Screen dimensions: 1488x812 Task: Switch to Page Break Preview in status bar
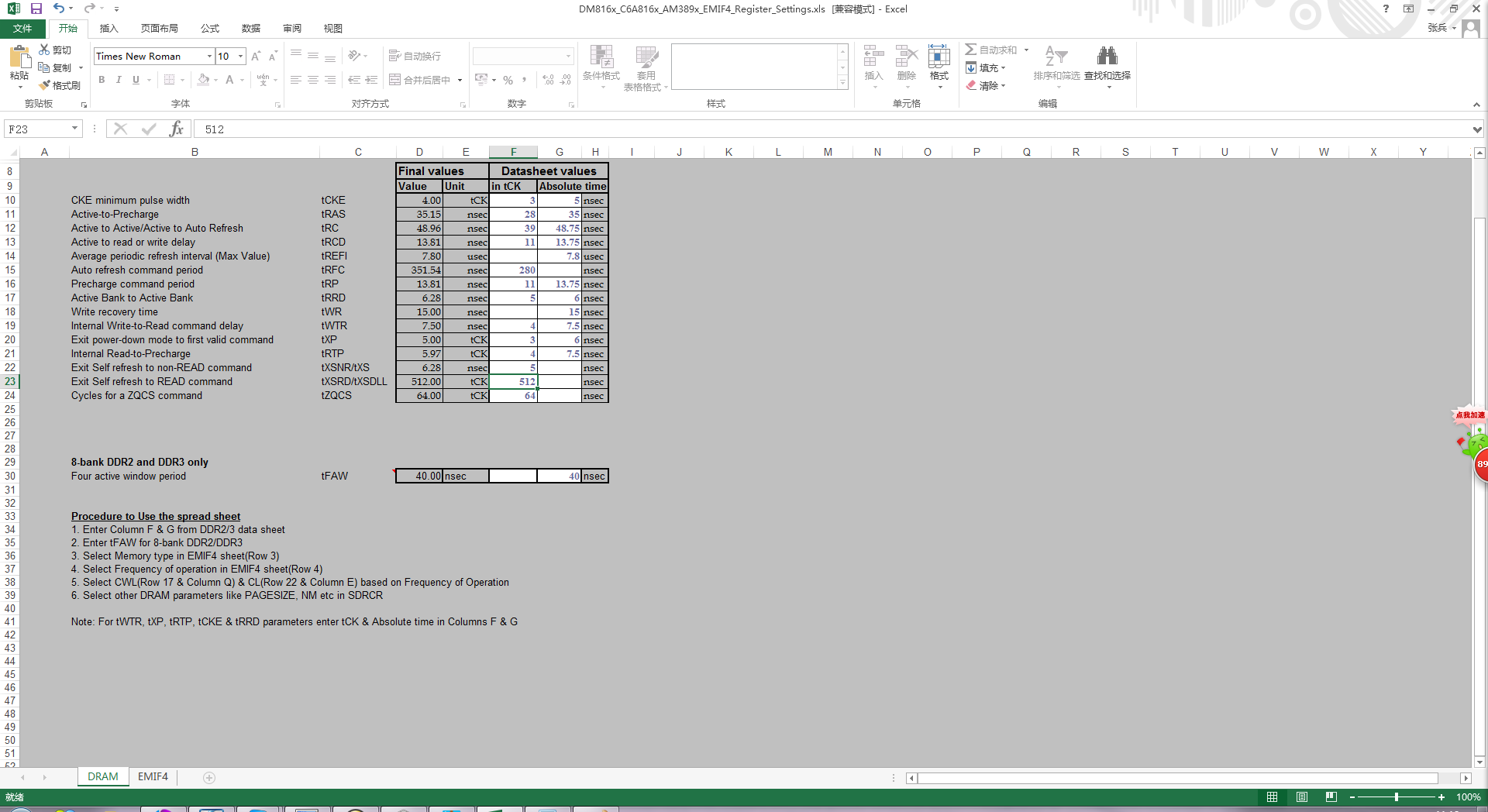1331,797
